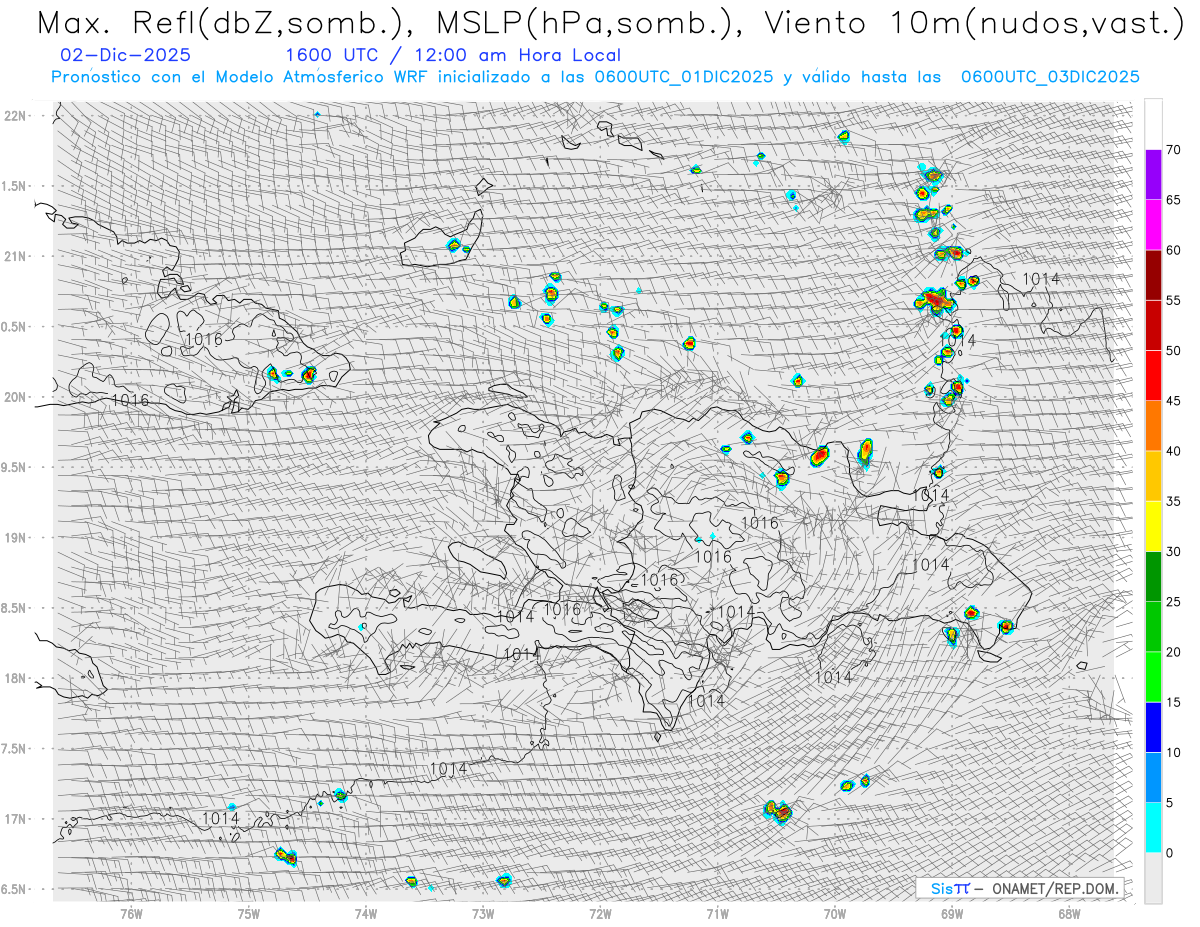The image size is (1200, 927).
Task: Click the valid-until time '0600UTC_03DIC2025'
Action: tap(1050, 77)
